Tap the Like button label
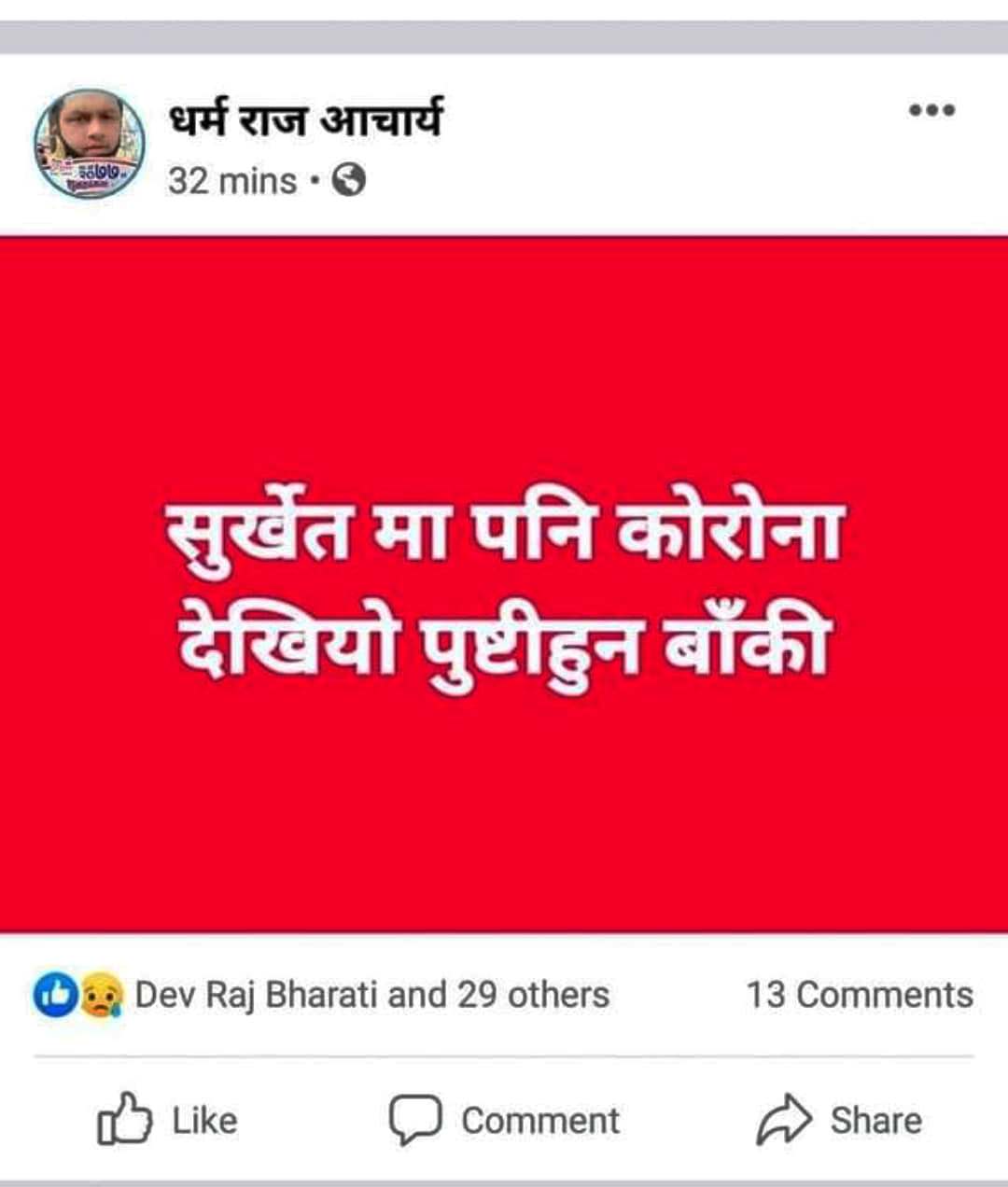The height and width of the screenshot is (1187, 1008). pos(204,1120)
